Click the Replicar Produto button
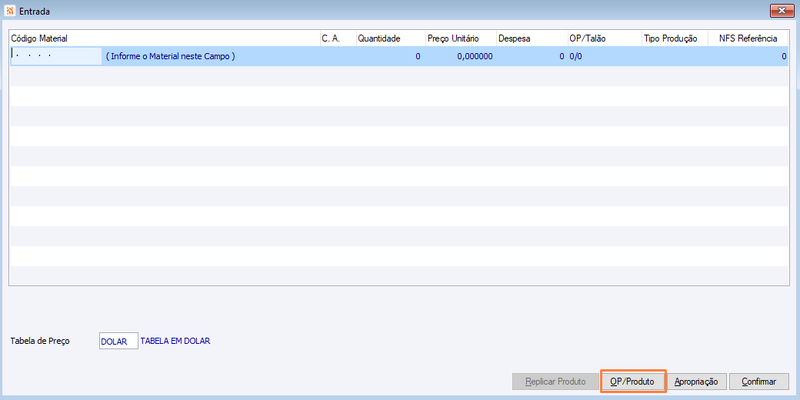Screen dimensions: 800x400 pyautogui.click(x=555, y=381)
